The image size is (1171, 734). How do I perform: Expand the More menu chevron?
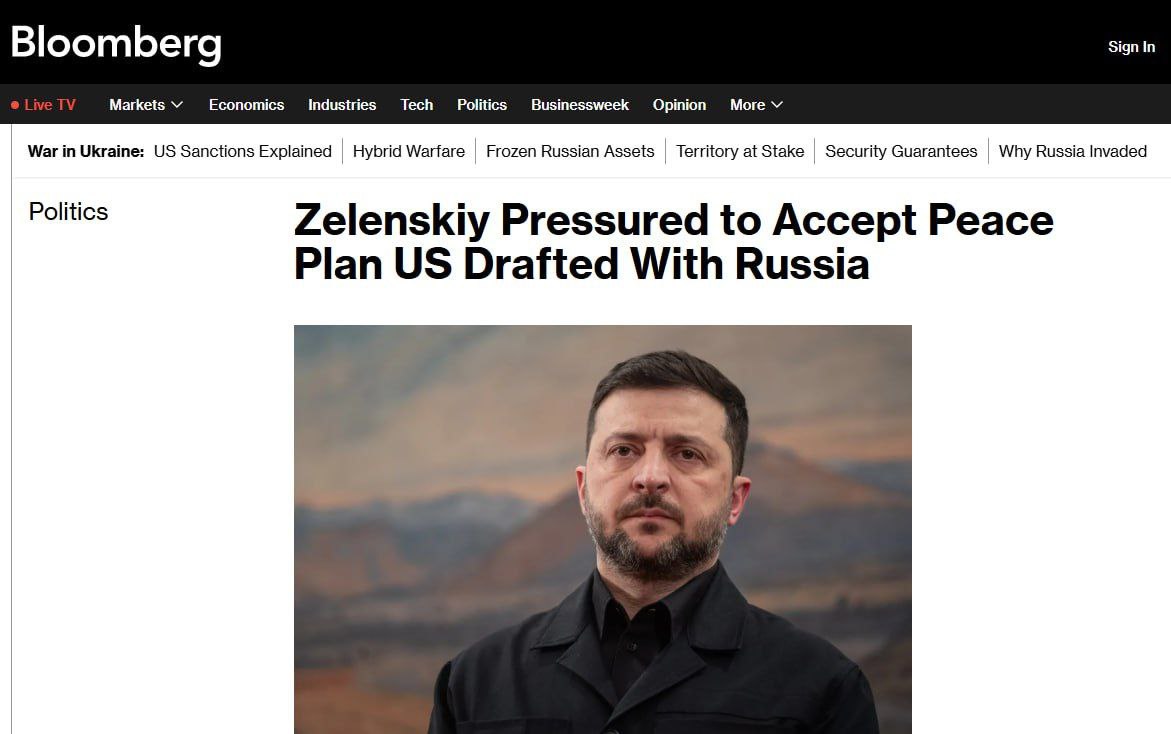click(777, 105)
